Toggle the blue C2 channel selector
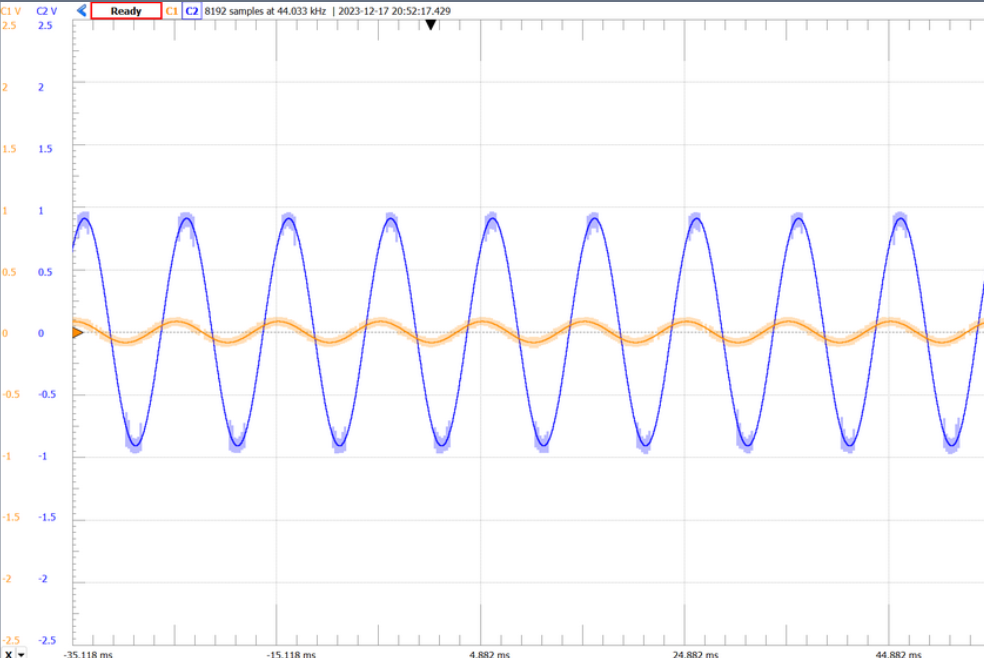984x658 pixels. click(x=192, y=11)
